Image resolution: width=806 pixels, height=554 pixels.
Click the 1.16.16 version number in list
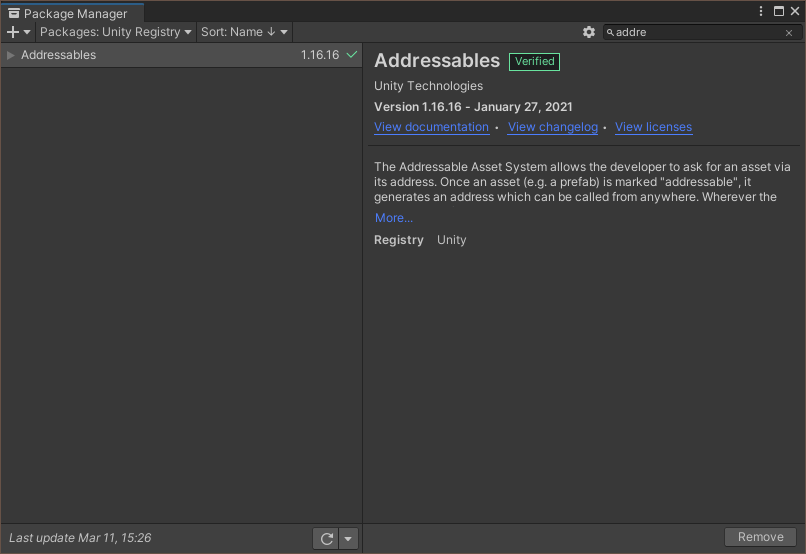coord(320,55)
